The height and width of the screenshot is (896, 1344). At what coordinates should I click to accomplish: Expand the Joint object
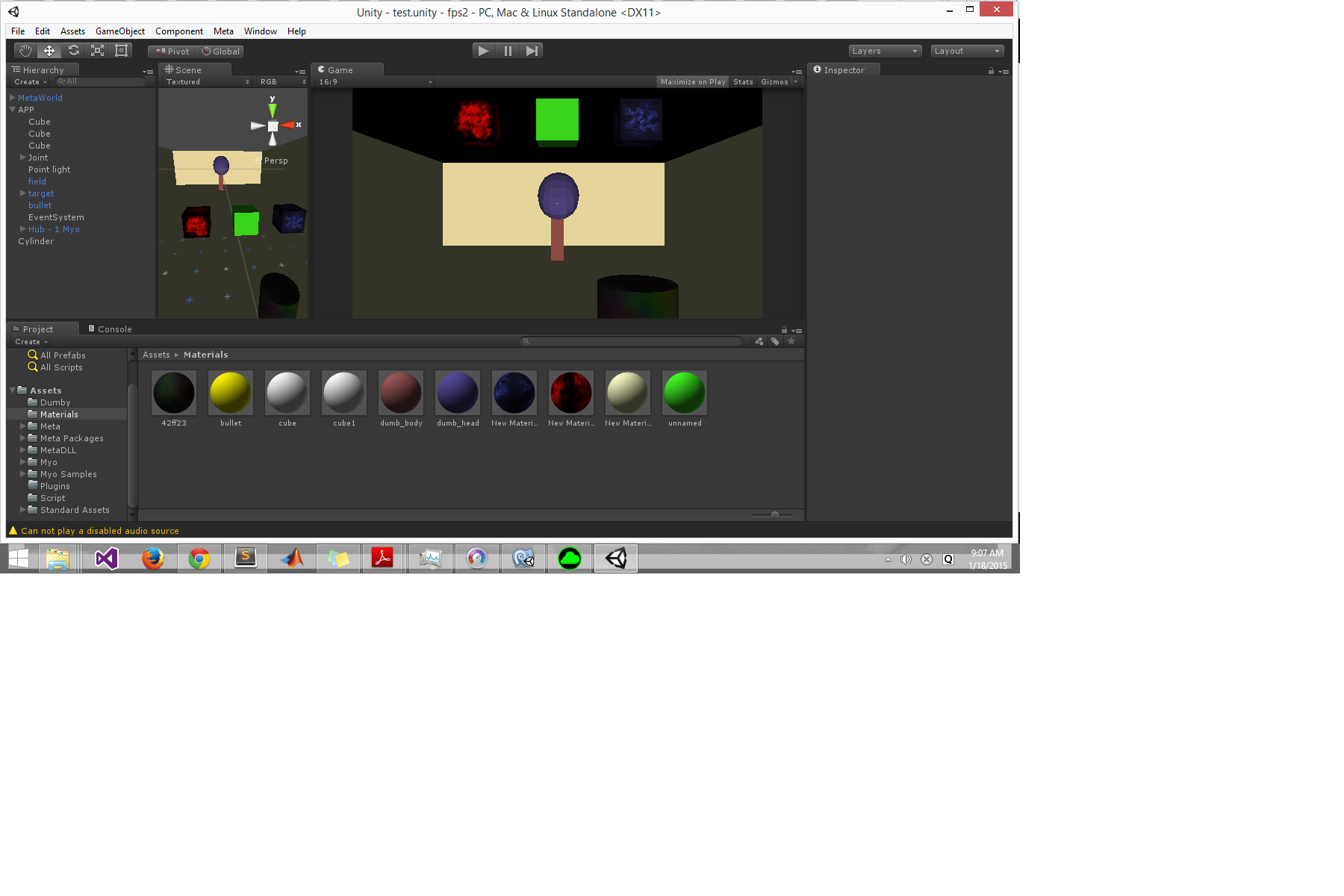click(x=23, y=158)
